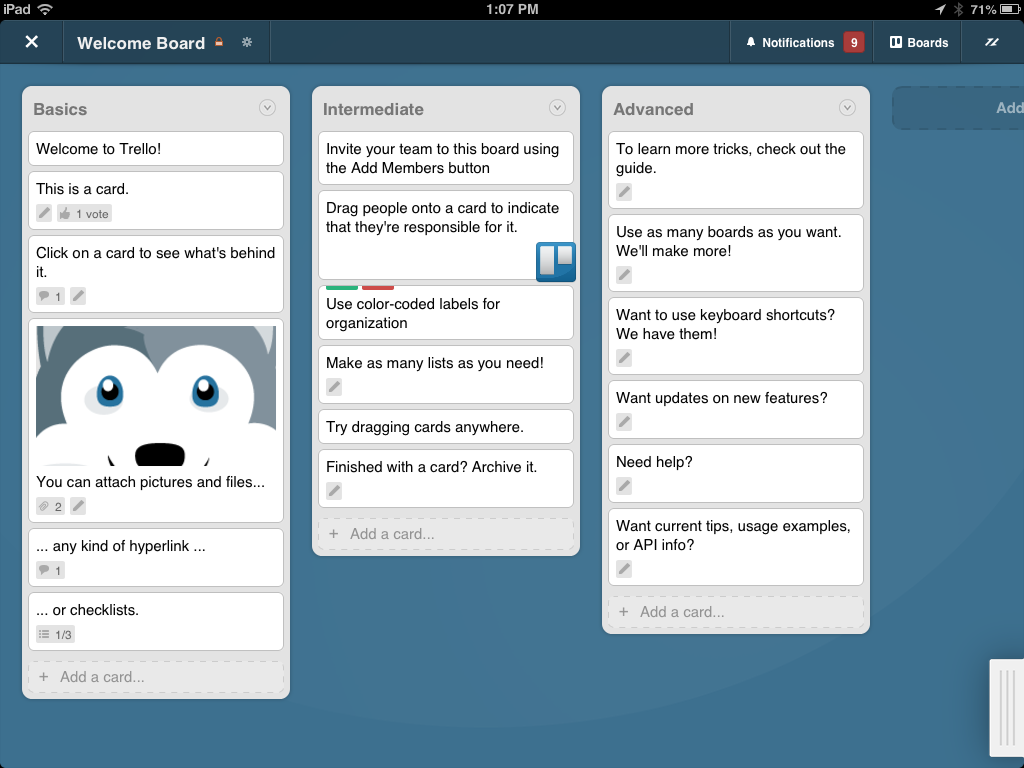Viewport: 1024px width, 768px height.
Task: Open the 'This is a card.' card
Action: coord(156,200)
